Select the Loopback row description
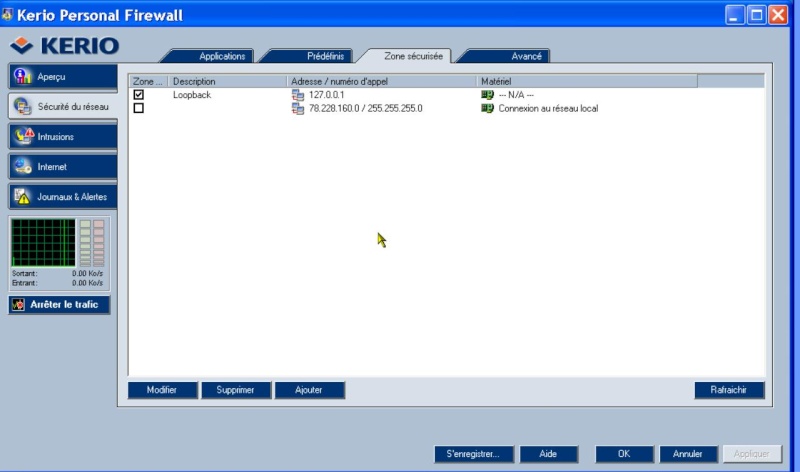The width and height of the screenshot is (800, 472). pos(192,95)
